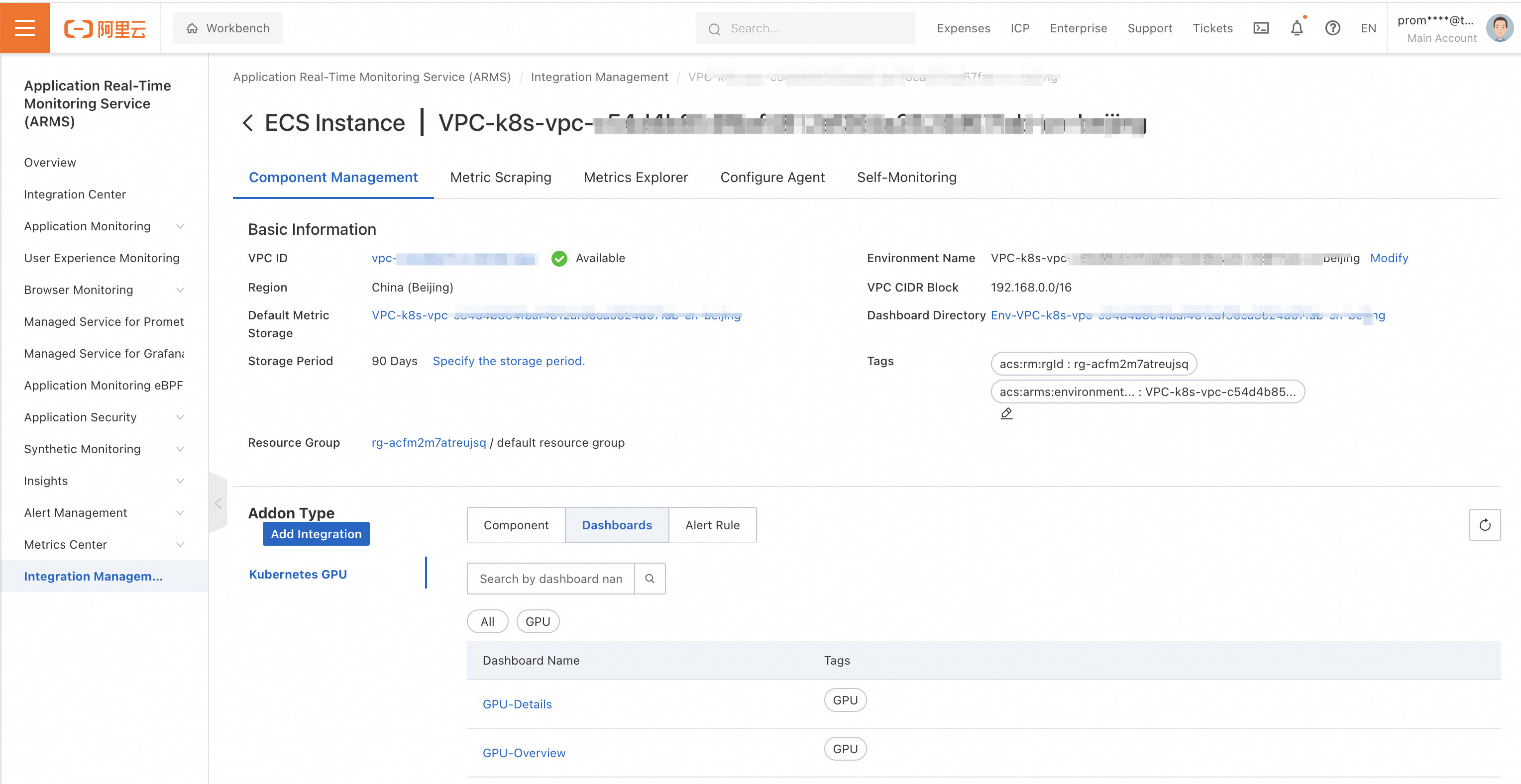Open the Default Metric Storage link
Screen dimensions: 1521x784
pos(556,315)
